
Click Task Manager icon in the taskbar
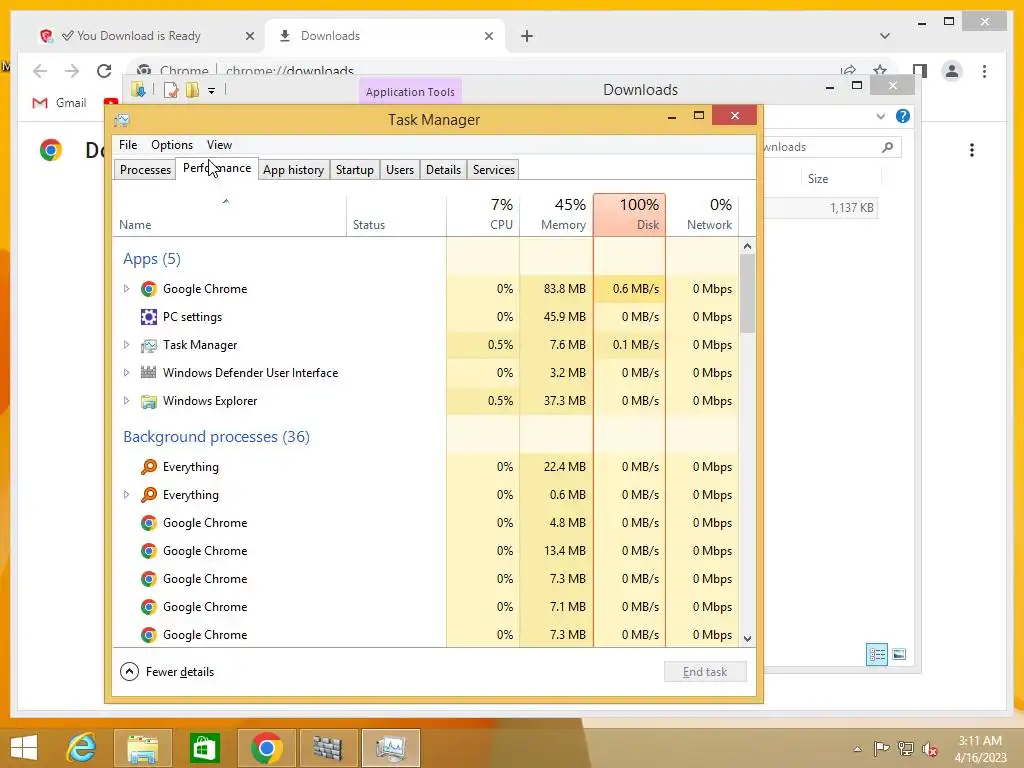coord(390,748)
